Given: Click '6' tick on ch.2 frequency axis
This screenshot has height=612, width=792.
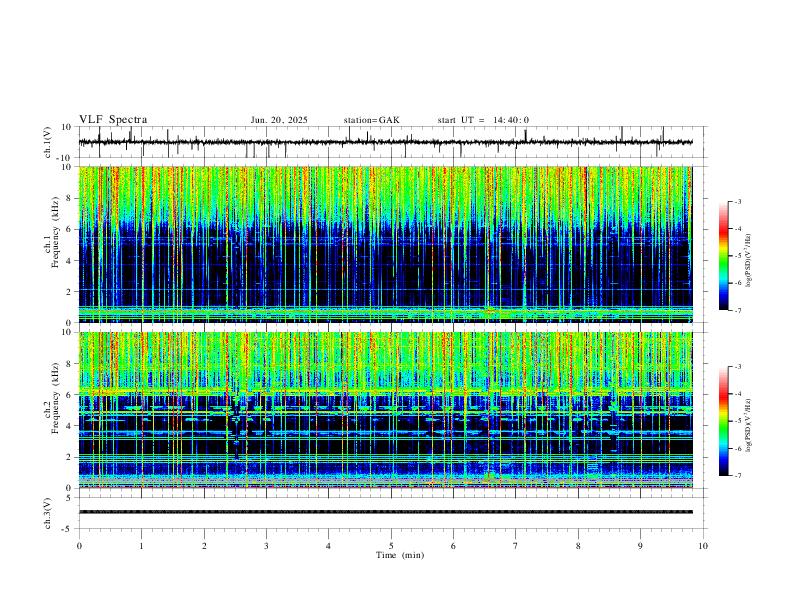Looking at the screenshot, I should pos(70,395).
